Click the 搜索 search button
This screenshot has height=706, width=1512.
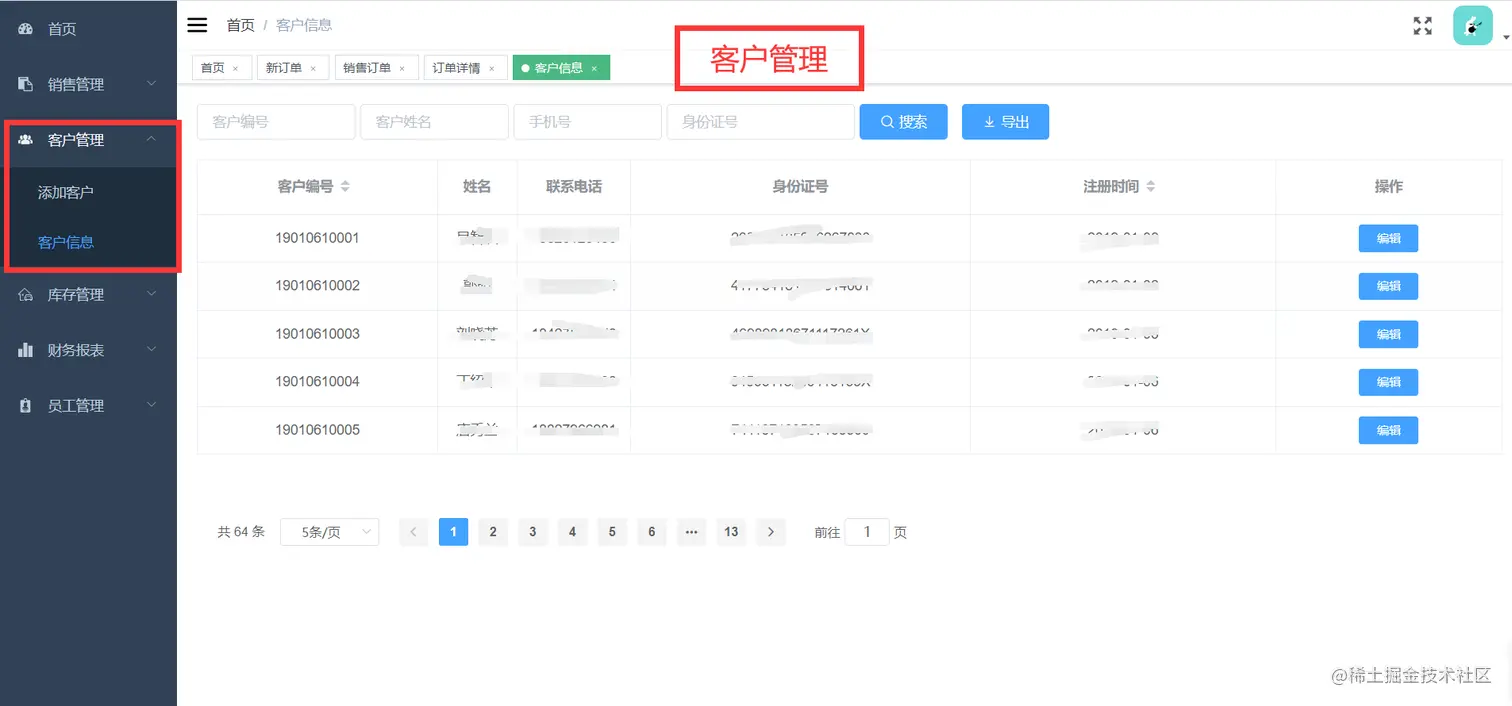tap(903, 122)
